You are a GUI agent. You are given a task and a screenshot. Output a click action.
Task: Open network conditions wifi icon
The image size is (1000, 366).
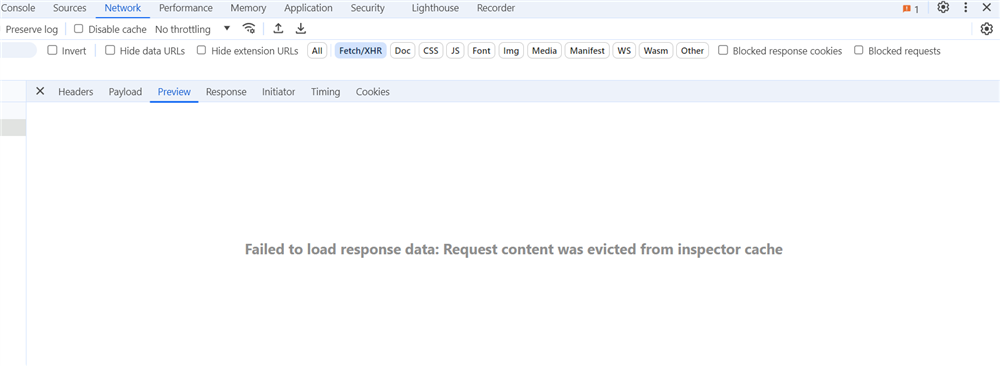pyautogui.click(x=249, y=29)
